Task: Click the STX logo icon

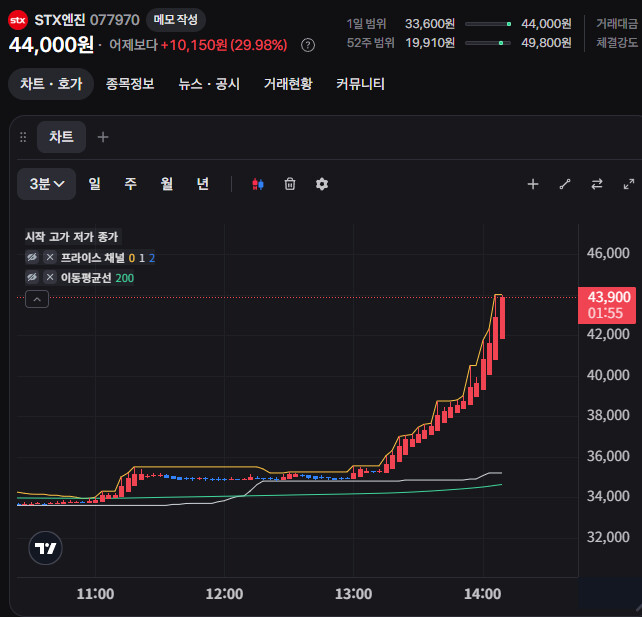Action: [18, 20]
